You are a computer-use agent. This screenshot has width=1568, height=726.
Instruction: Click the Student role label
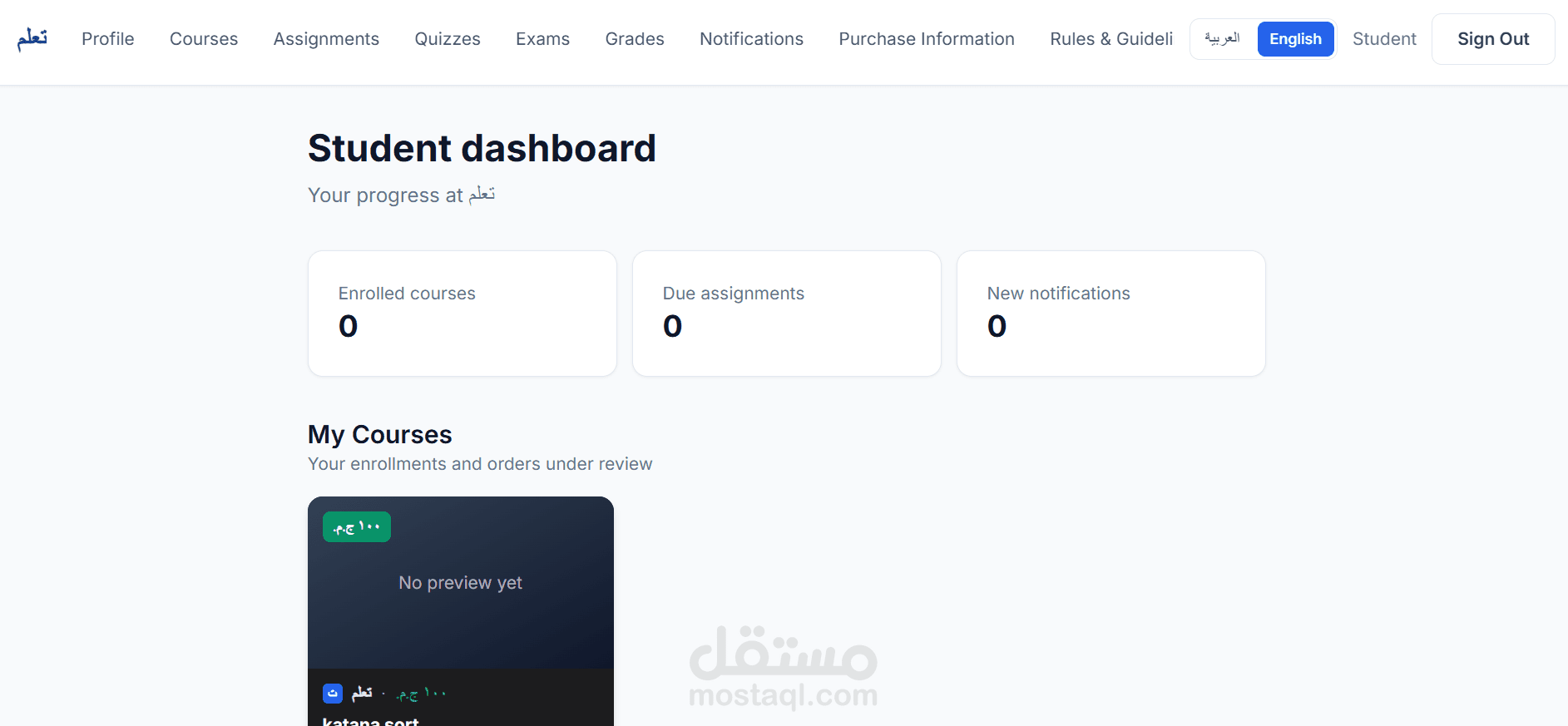point(1384,39)
